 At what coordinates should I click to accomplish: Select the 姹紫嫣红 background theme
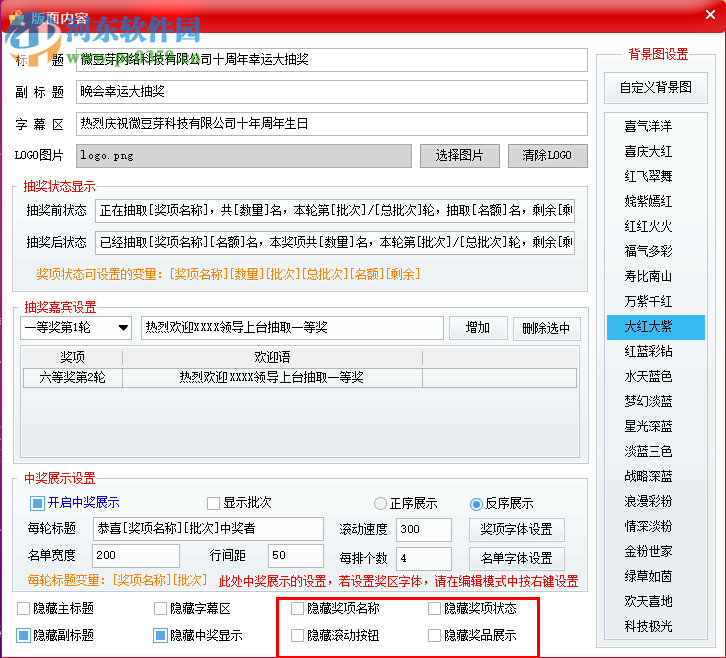656,201
